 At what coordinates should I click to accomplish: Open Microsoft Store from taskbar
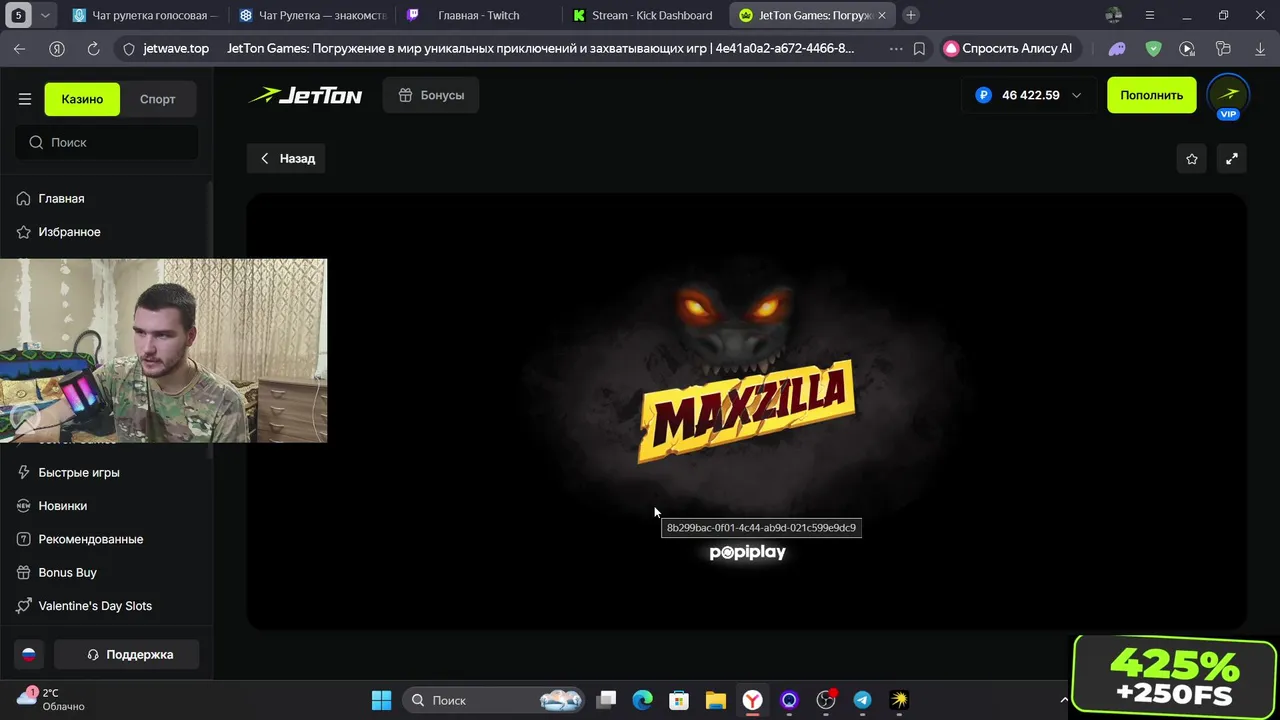tap(679, 700)
